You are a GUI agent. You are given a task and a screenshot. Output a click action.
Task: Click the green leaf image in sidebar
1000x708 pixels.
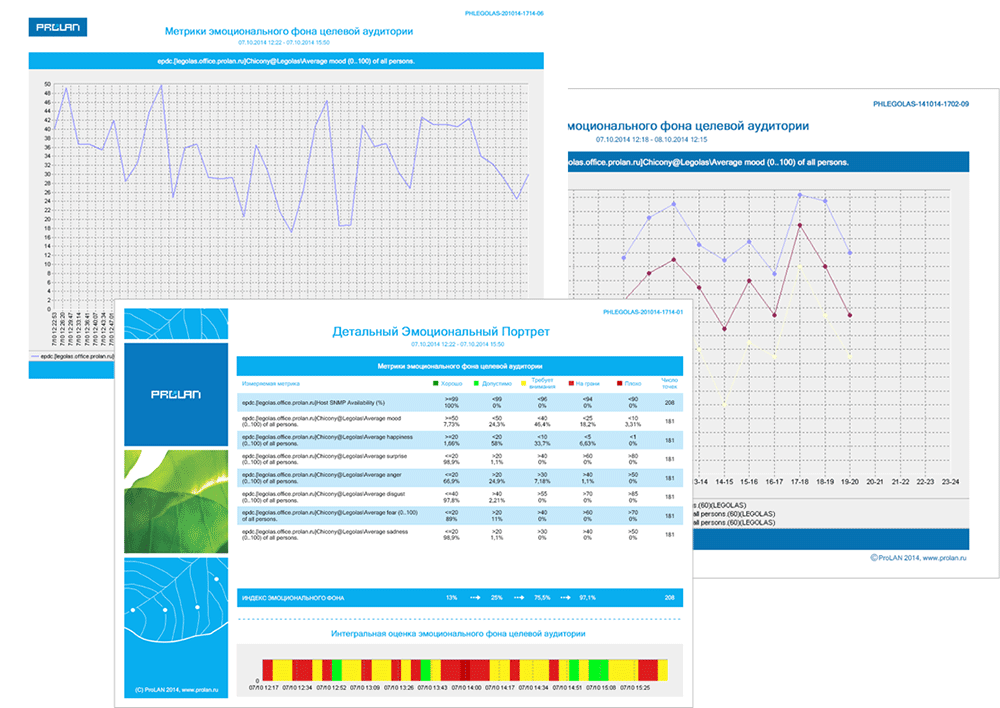click(x=176, y=500)
